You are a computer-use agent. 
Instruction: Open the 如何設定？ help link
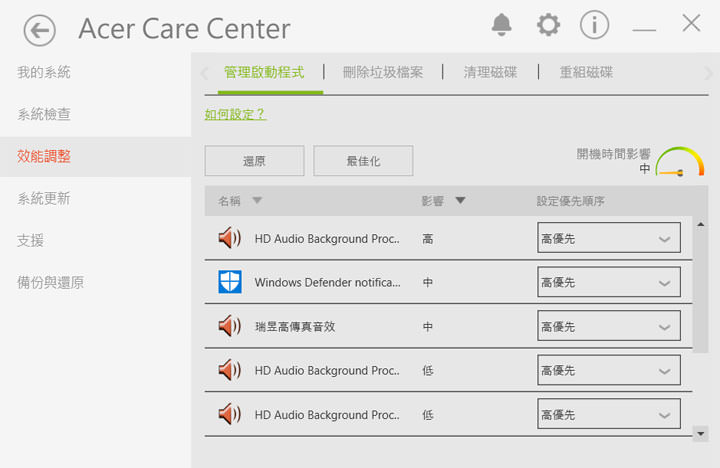(x=235, y=114)
